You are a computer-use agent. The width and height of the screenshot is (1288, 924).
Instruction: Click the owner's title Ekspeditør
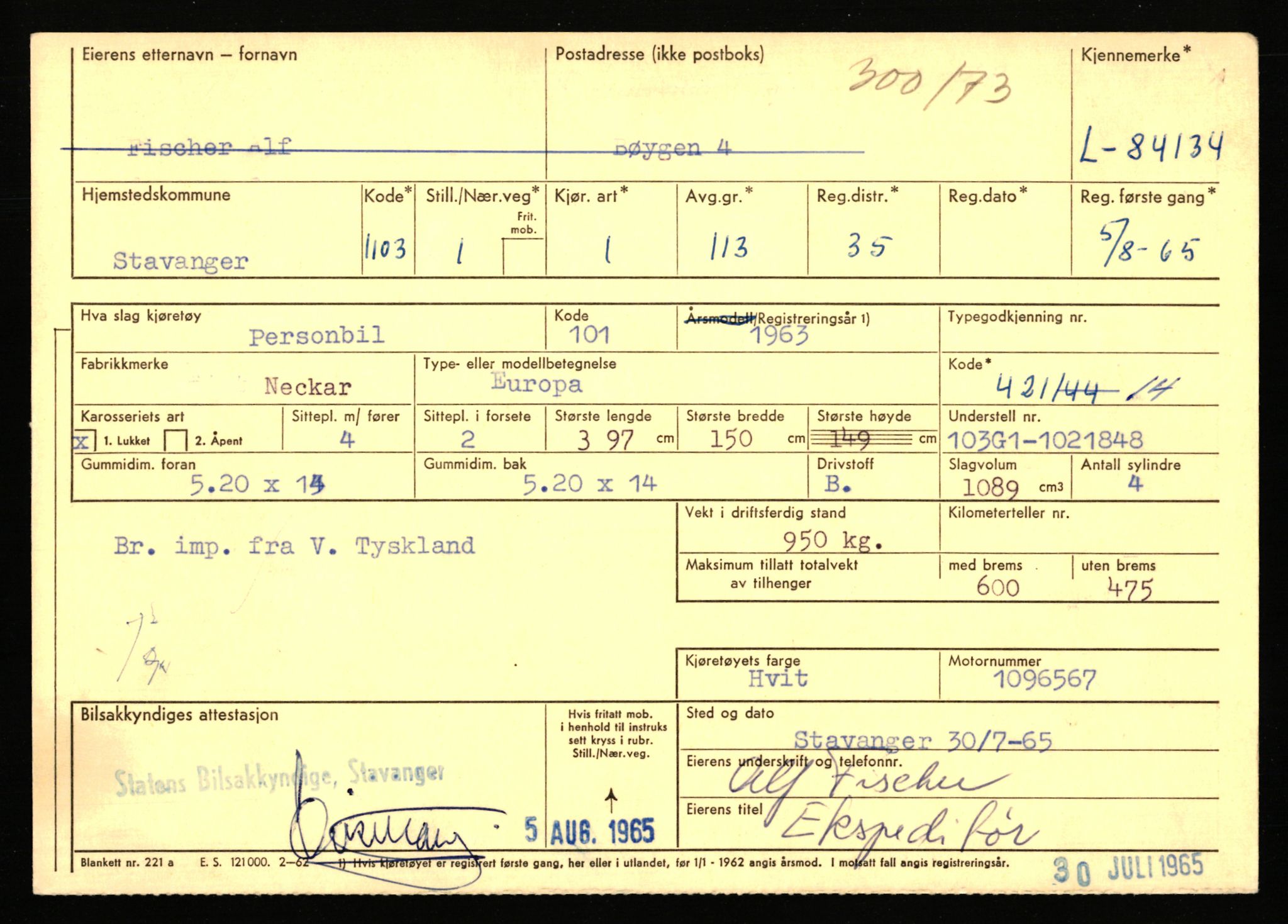coord(909,829)
